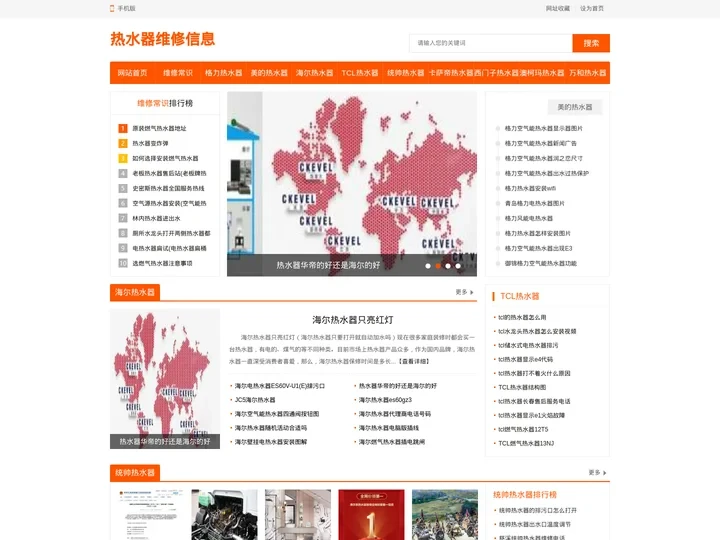Select the third carousel dot
720x540 pixels.
(448, 266)
